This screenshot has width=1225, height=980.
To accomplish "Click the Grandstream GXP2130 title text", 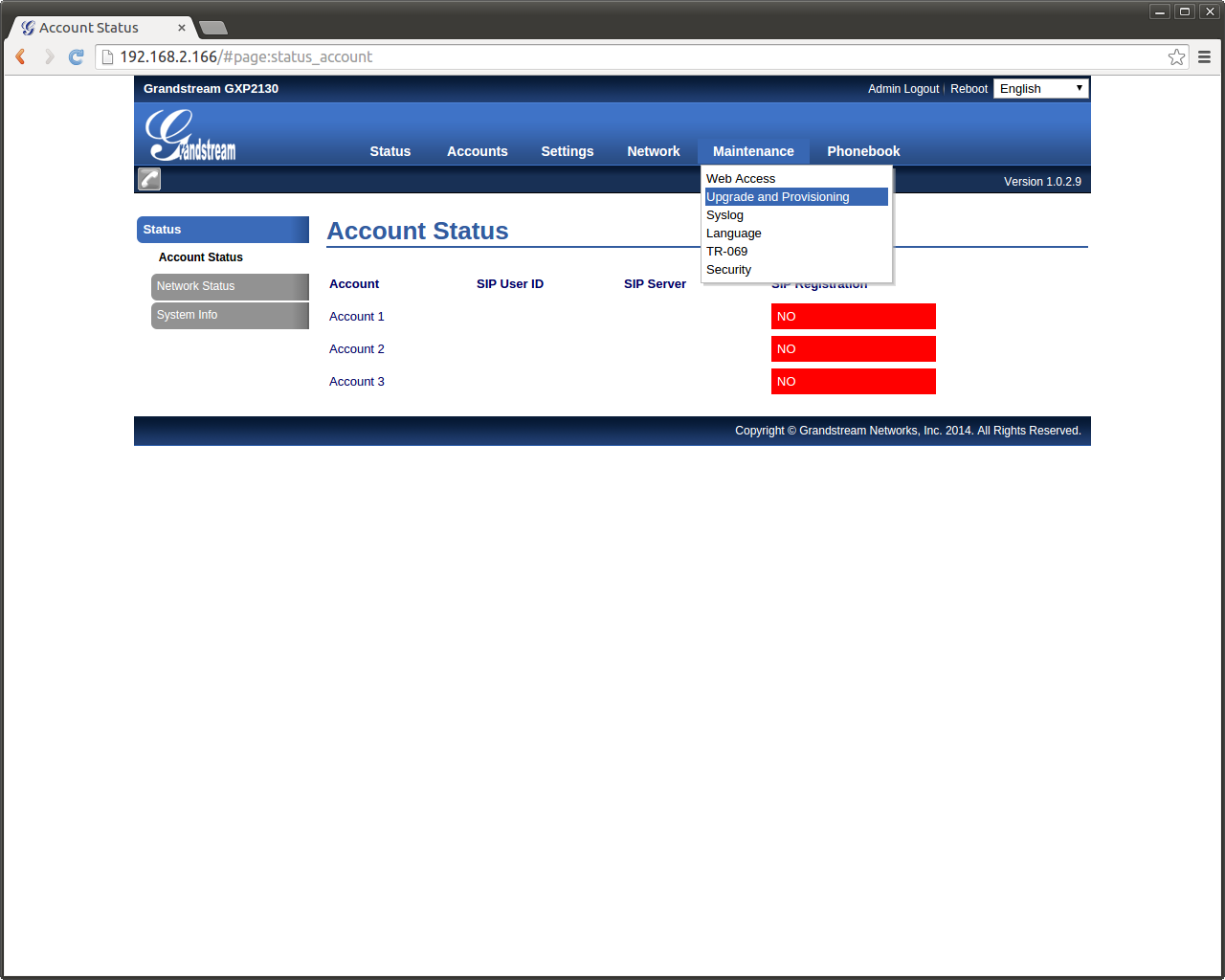I will pos(211,89).
